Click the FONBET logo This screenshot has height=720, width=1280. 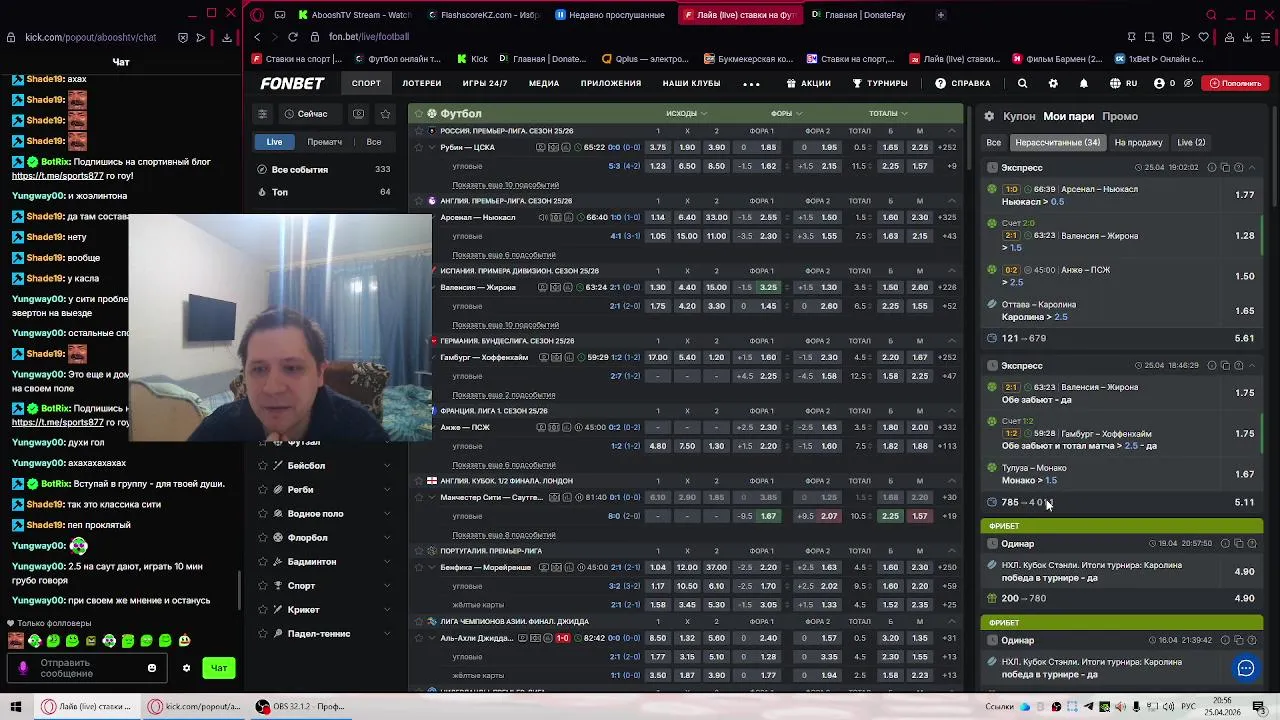point(292,84)
